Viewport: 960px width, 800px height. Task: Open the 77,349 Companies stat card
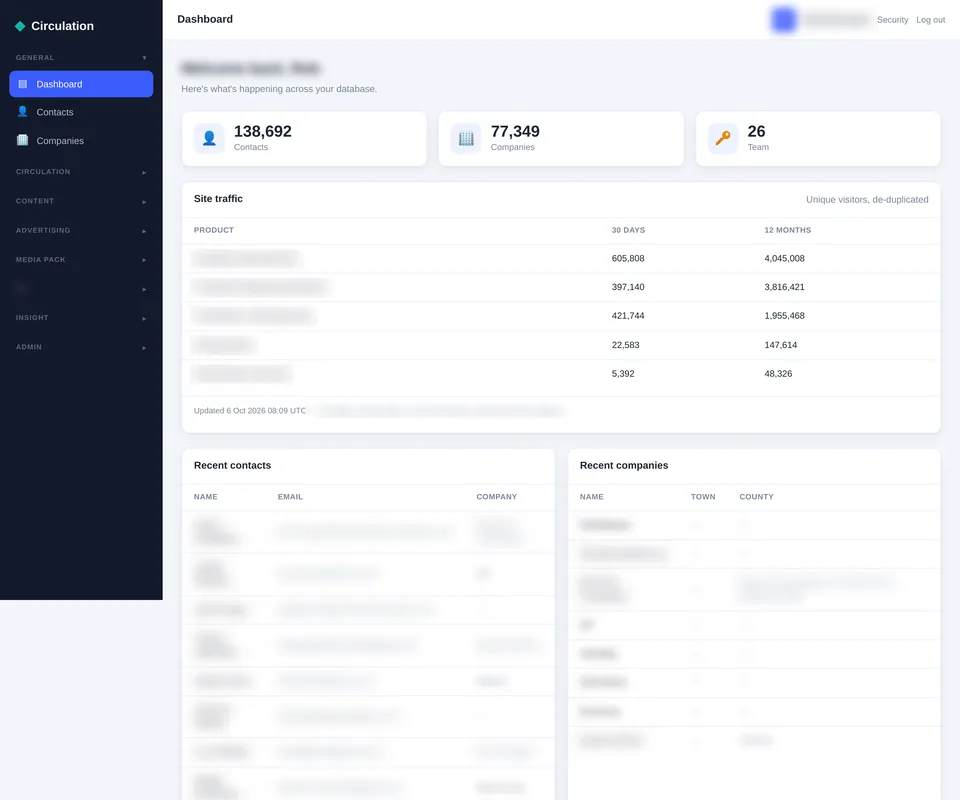(561, 138)
